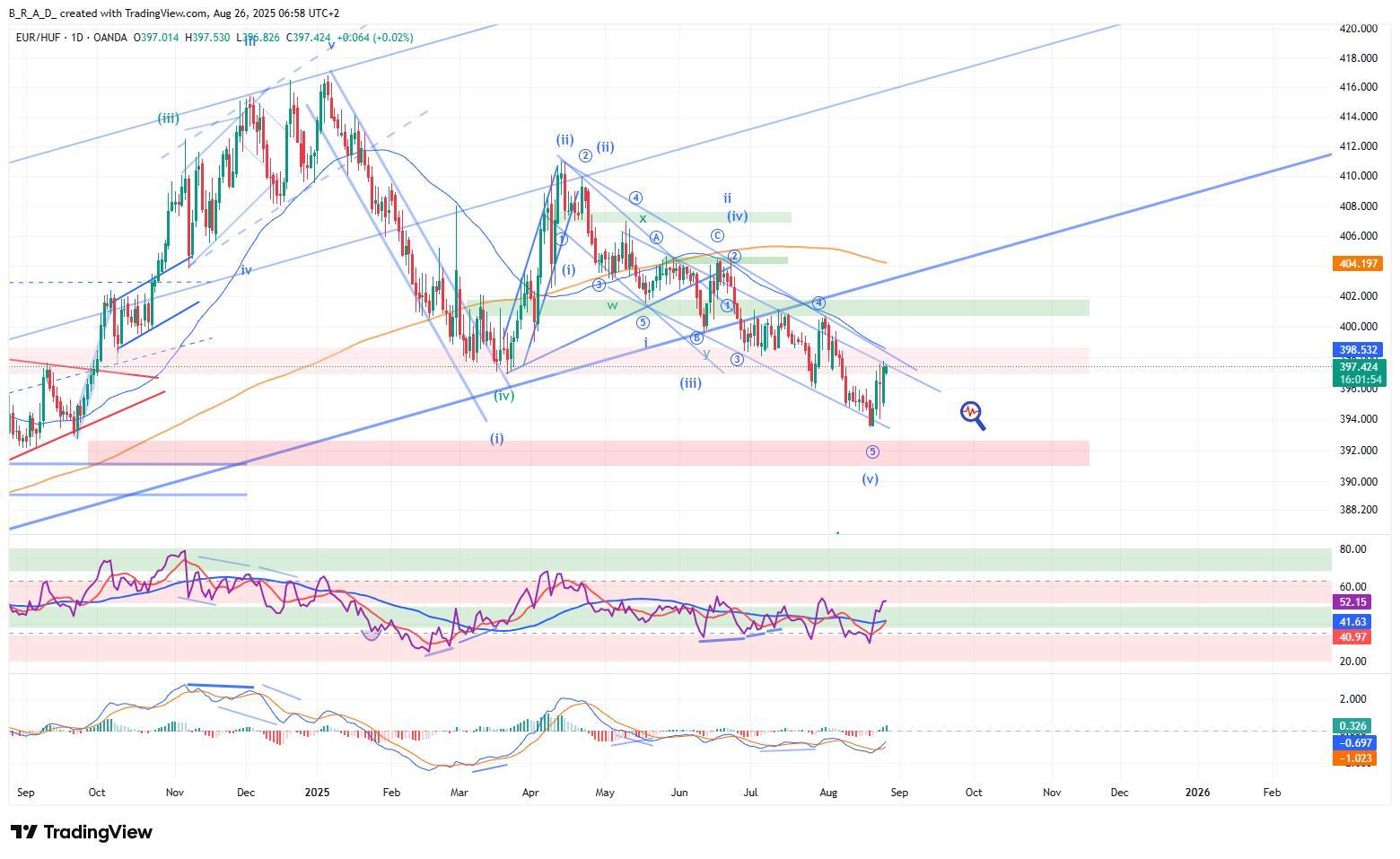Click the magnifier icon on the chart
Image resolution: width=1400 pixels, height=859 pixels.
973,416
